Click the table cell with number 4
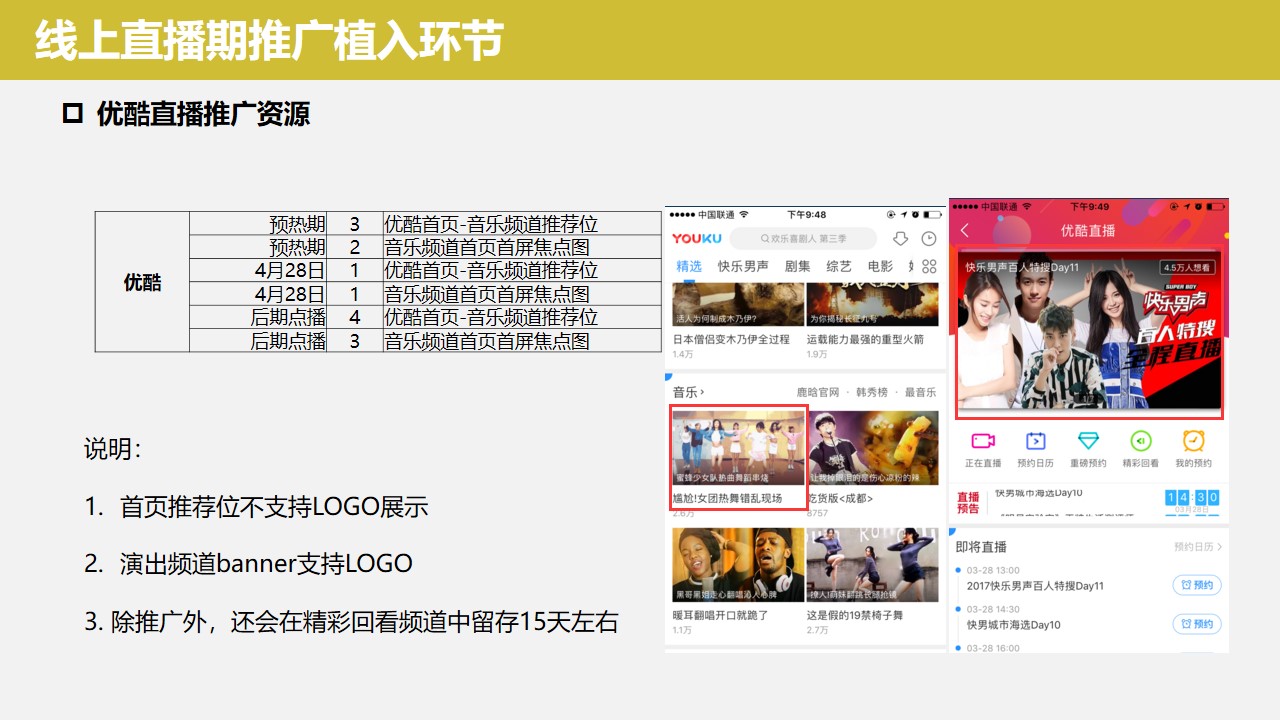The height and width of the screenshot is (720, 1280). (355, 317)
